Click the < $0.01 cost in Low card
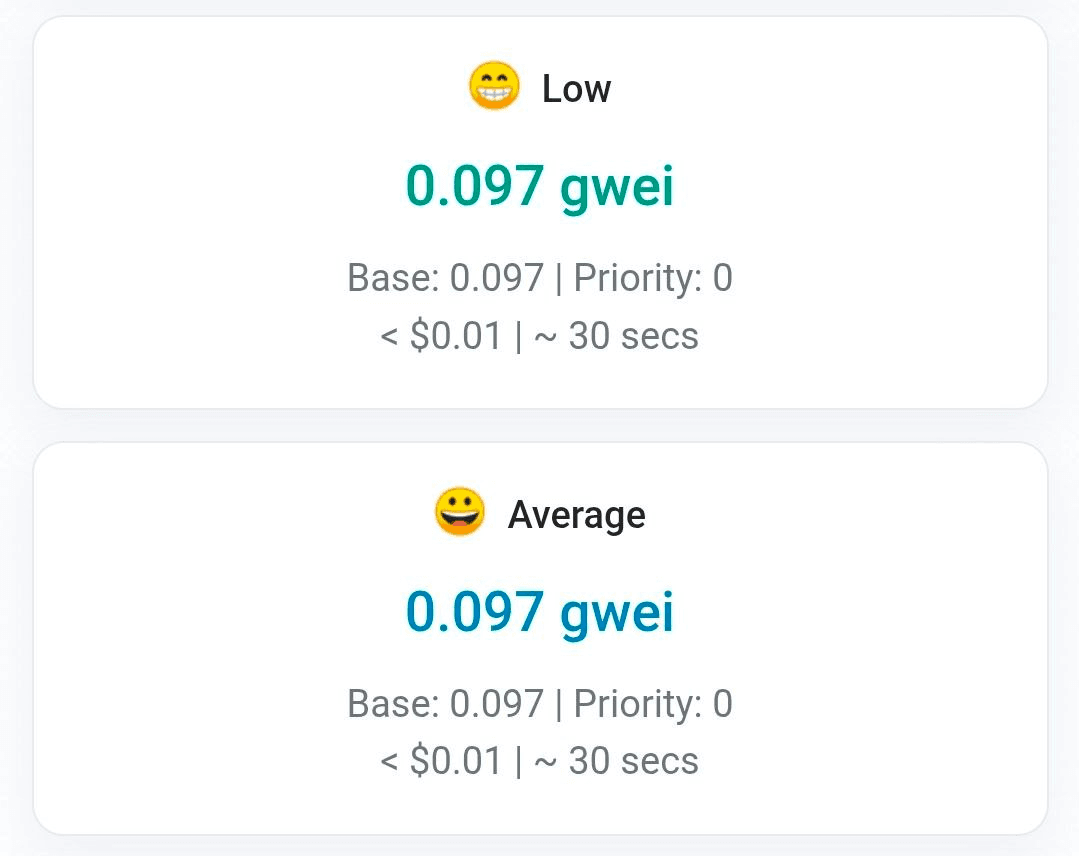1079x856 pixels. coord(441,336)
